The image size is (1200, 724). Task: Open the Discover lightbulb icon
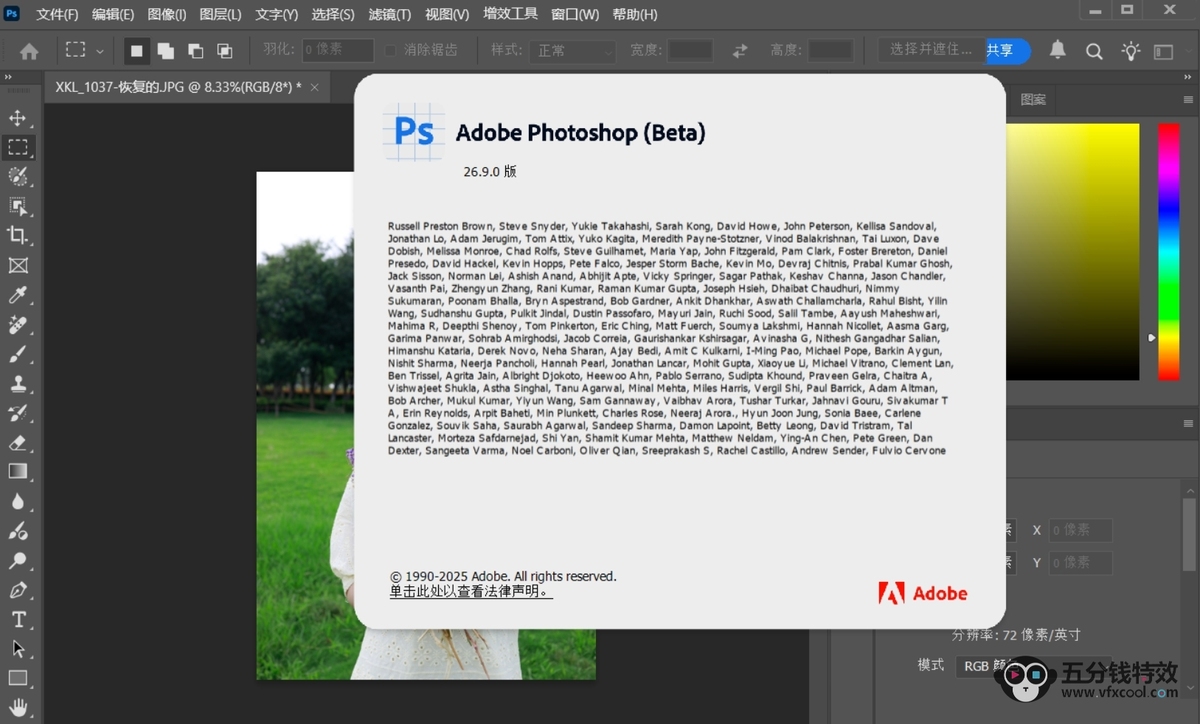[x=1130, y=50]
